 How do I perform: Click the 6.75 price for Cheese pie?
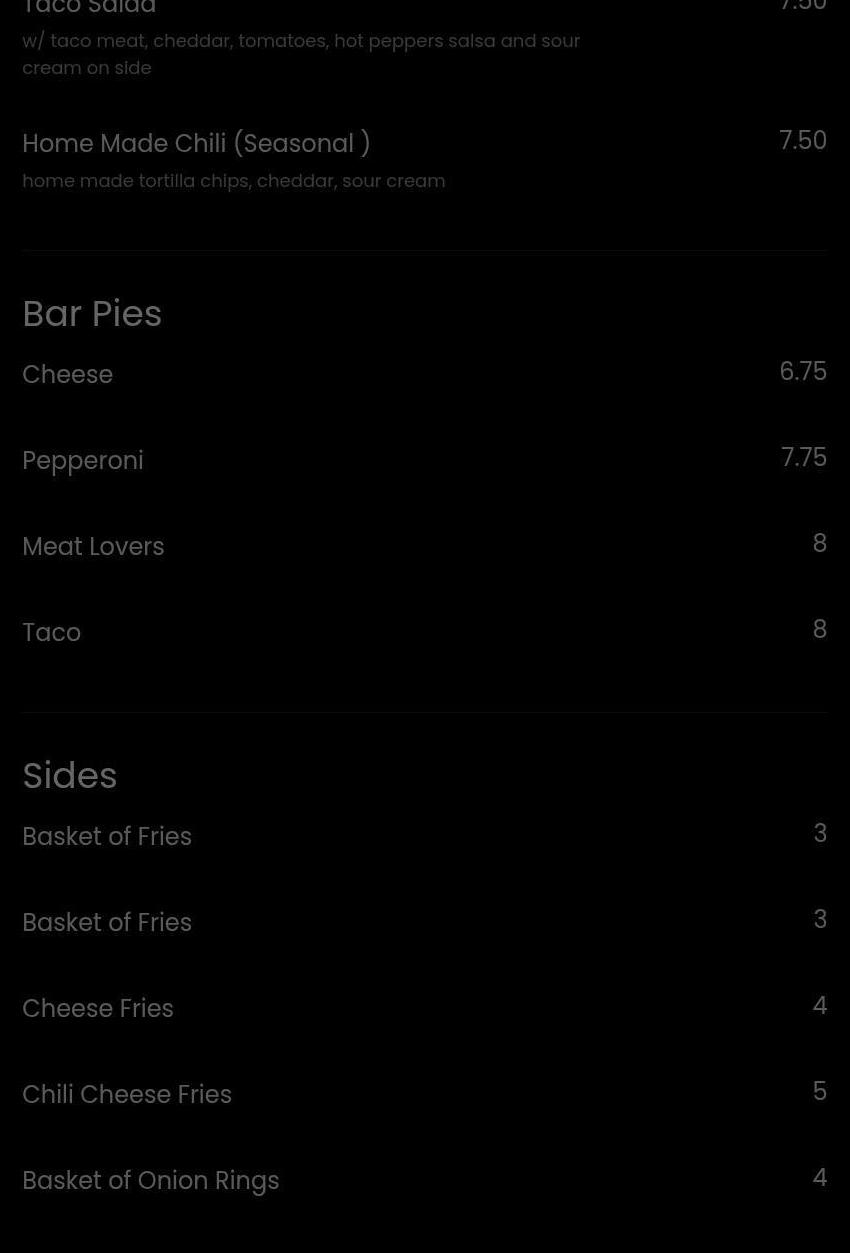pyautogui.click(x=802, y=372)
